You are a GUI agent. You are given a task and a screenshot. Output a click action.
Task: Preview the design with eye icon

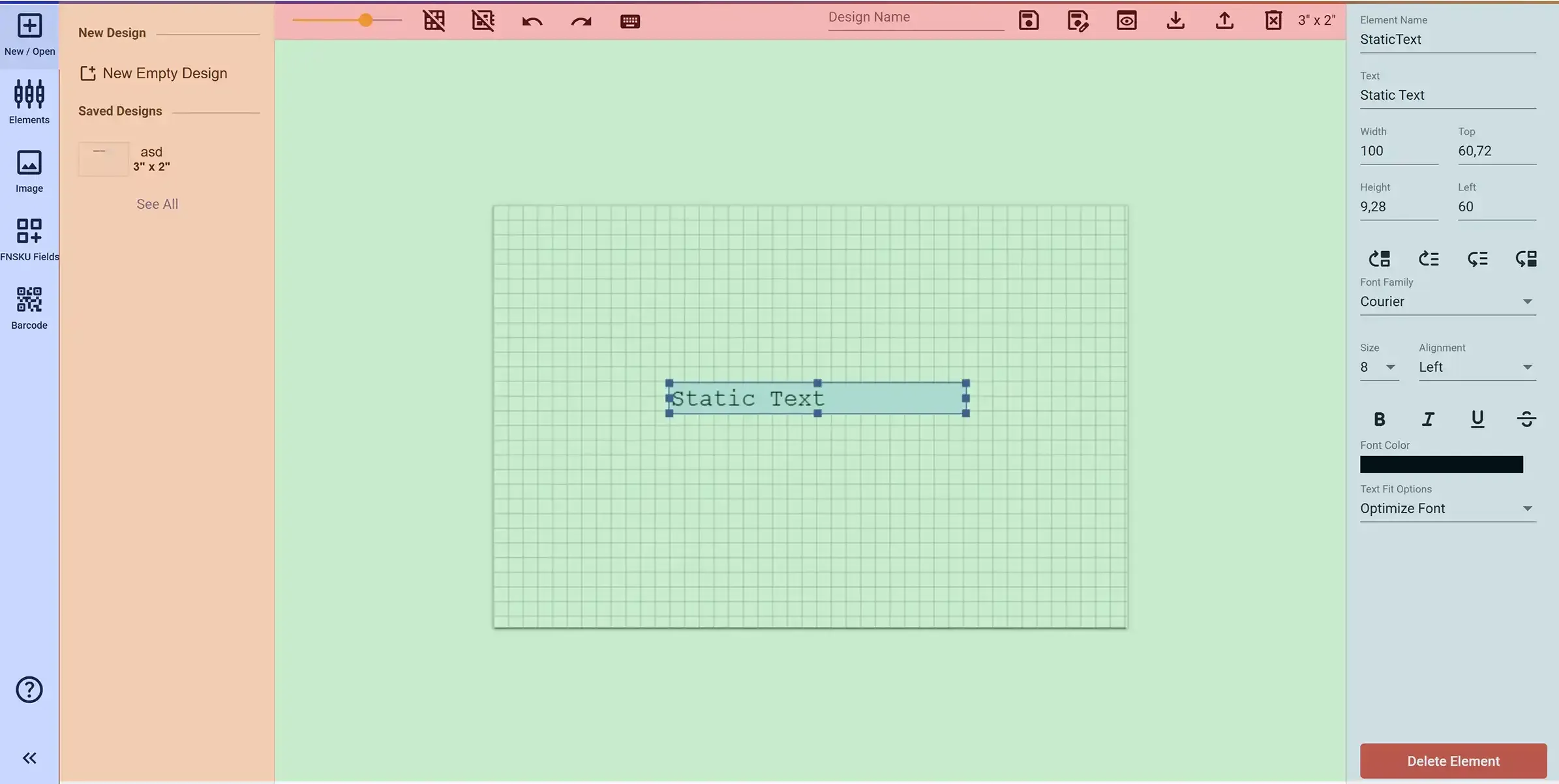(1127, 20)
